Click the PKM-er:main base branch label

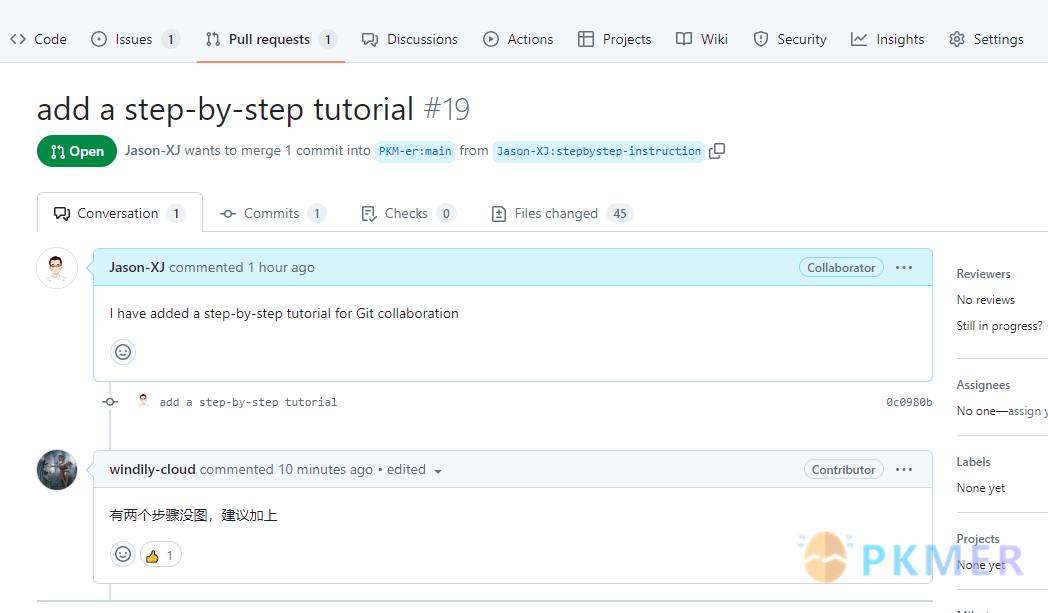click(415, 151)
